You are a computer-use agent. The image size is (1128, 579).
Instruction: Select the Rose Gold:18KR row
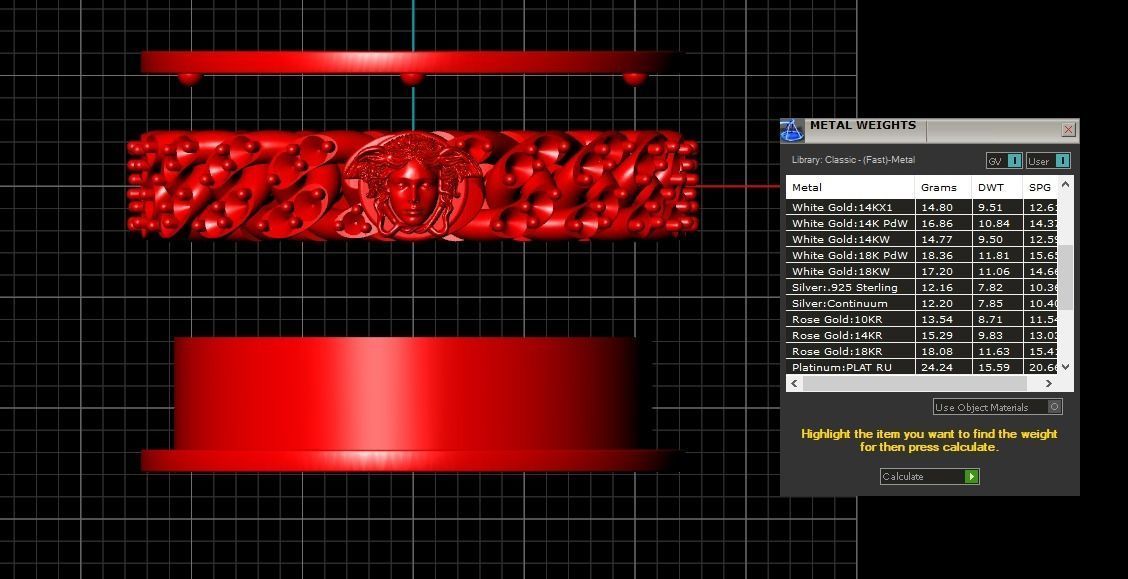(x=922, y=351)
